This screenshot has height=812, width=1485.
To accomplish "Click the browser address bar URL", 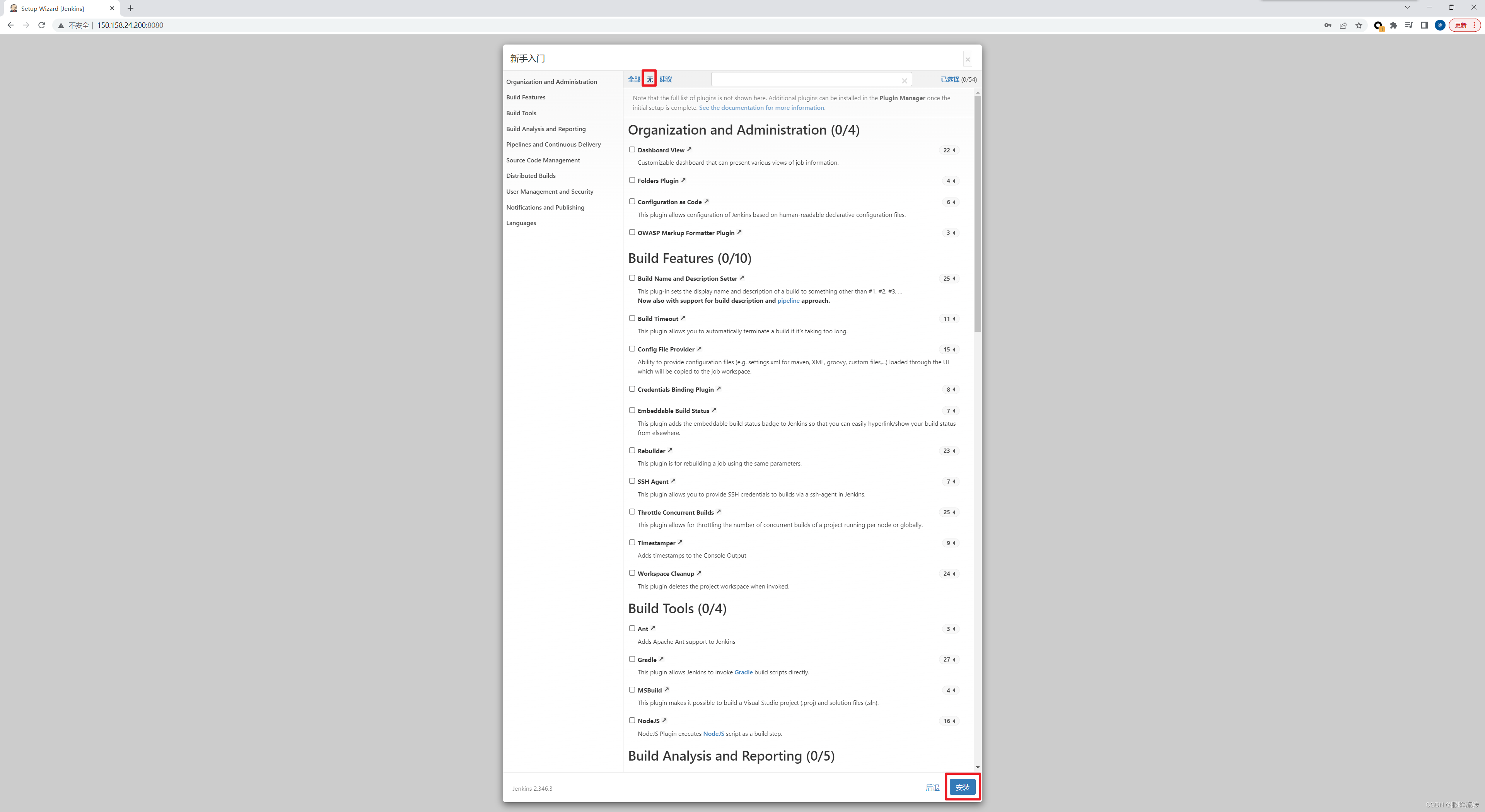I will pos(130,25).
